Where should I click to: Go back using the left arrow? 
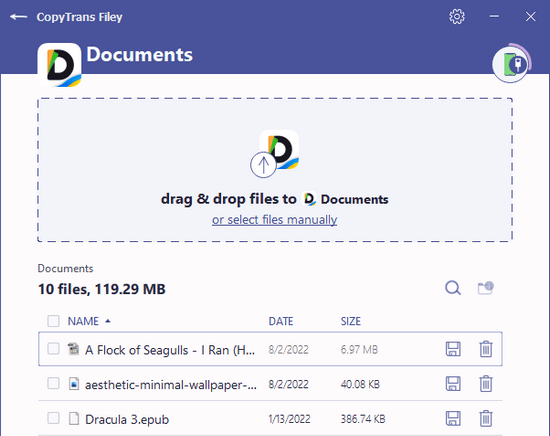[x=19, y=16]
